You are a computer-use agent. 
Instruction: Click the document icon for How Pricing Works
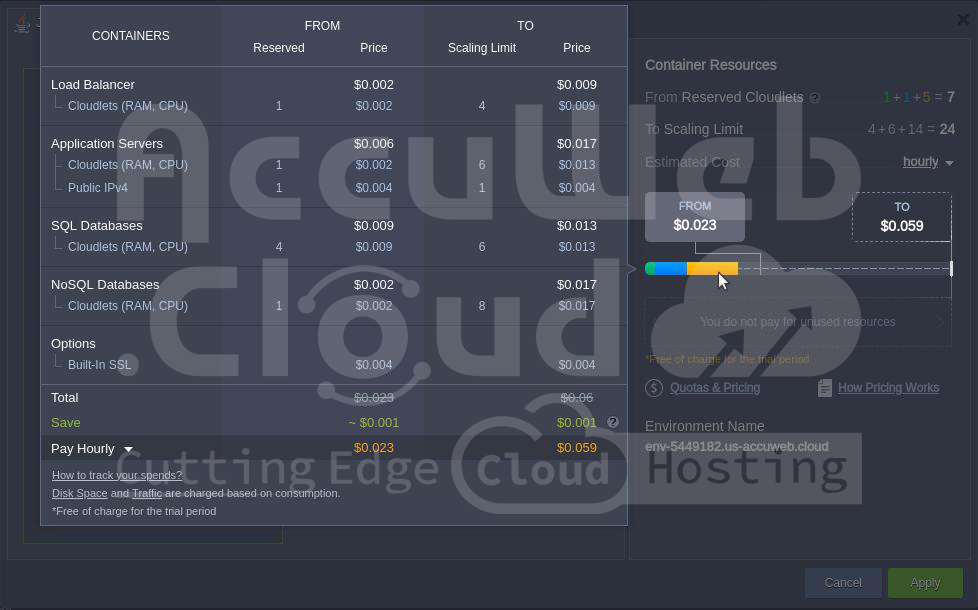click(x=824, y=388)
